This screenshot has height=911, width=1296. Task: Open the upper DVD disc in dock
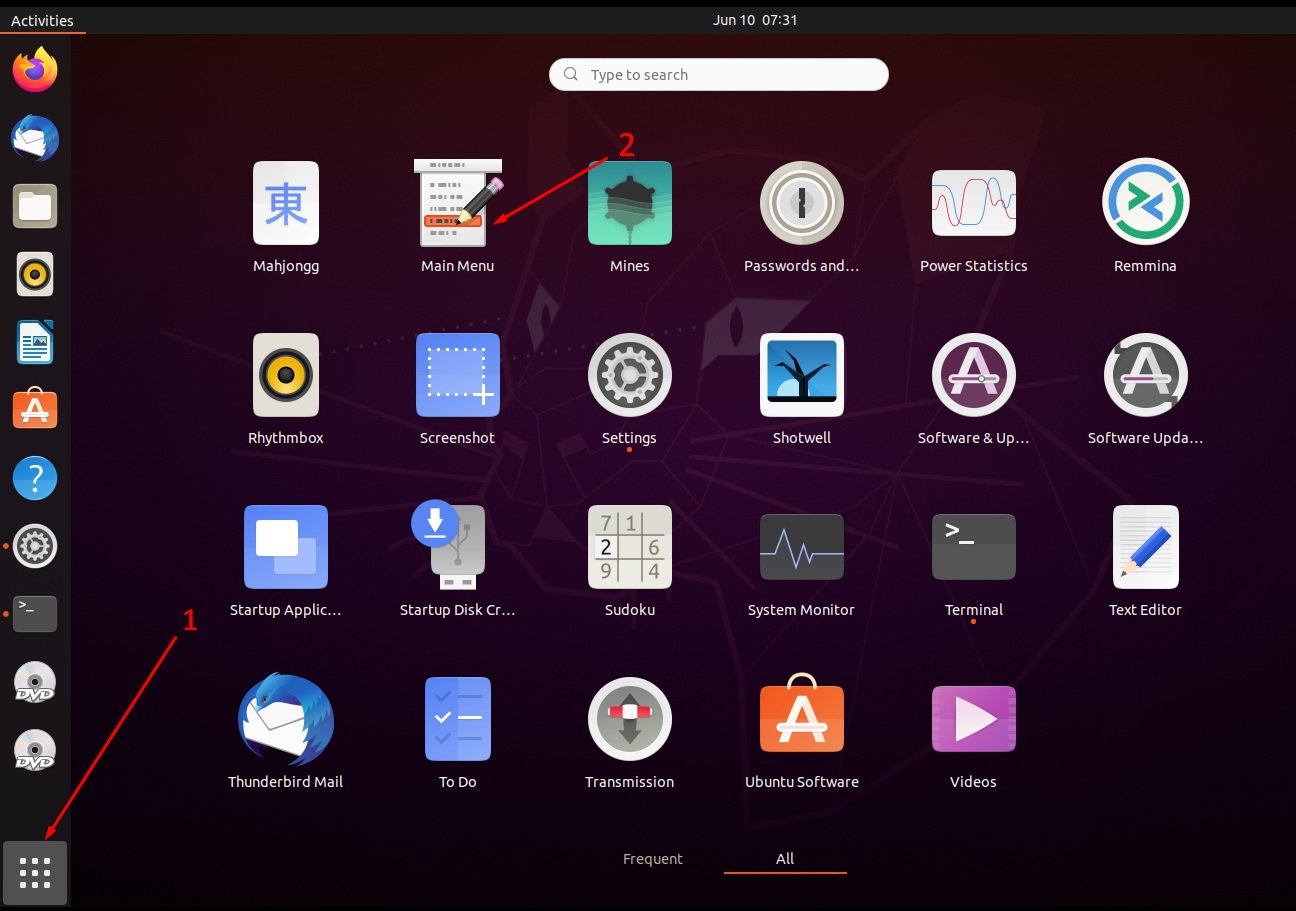(x=35, y=682)
